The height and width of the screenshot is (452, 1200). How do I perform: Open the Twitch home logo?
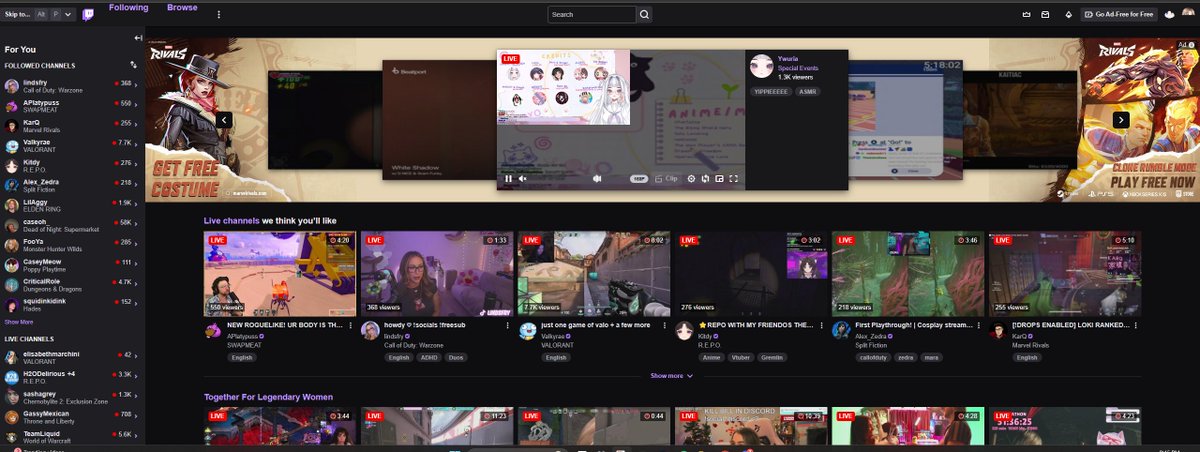tap(89, 14)
